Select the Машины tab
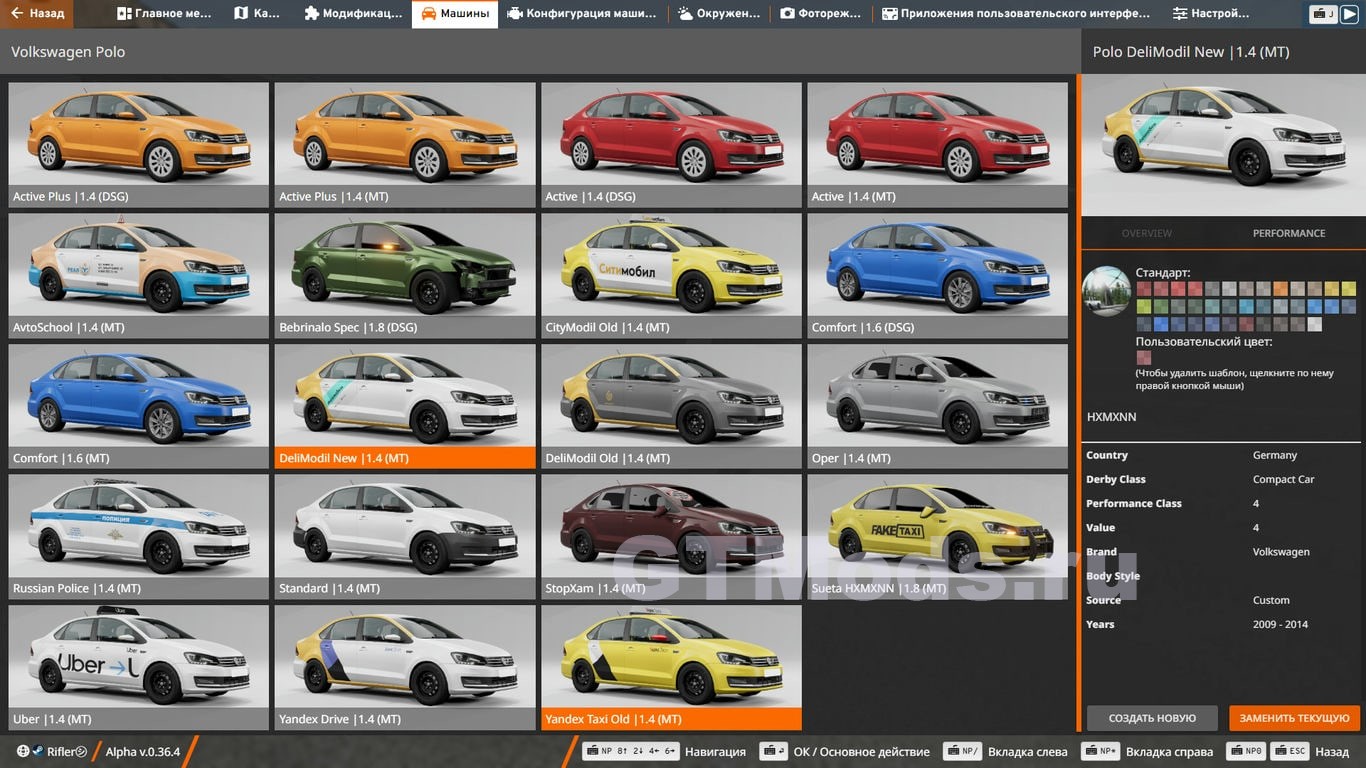This screenshot has height=768, width=1366. 455,14
